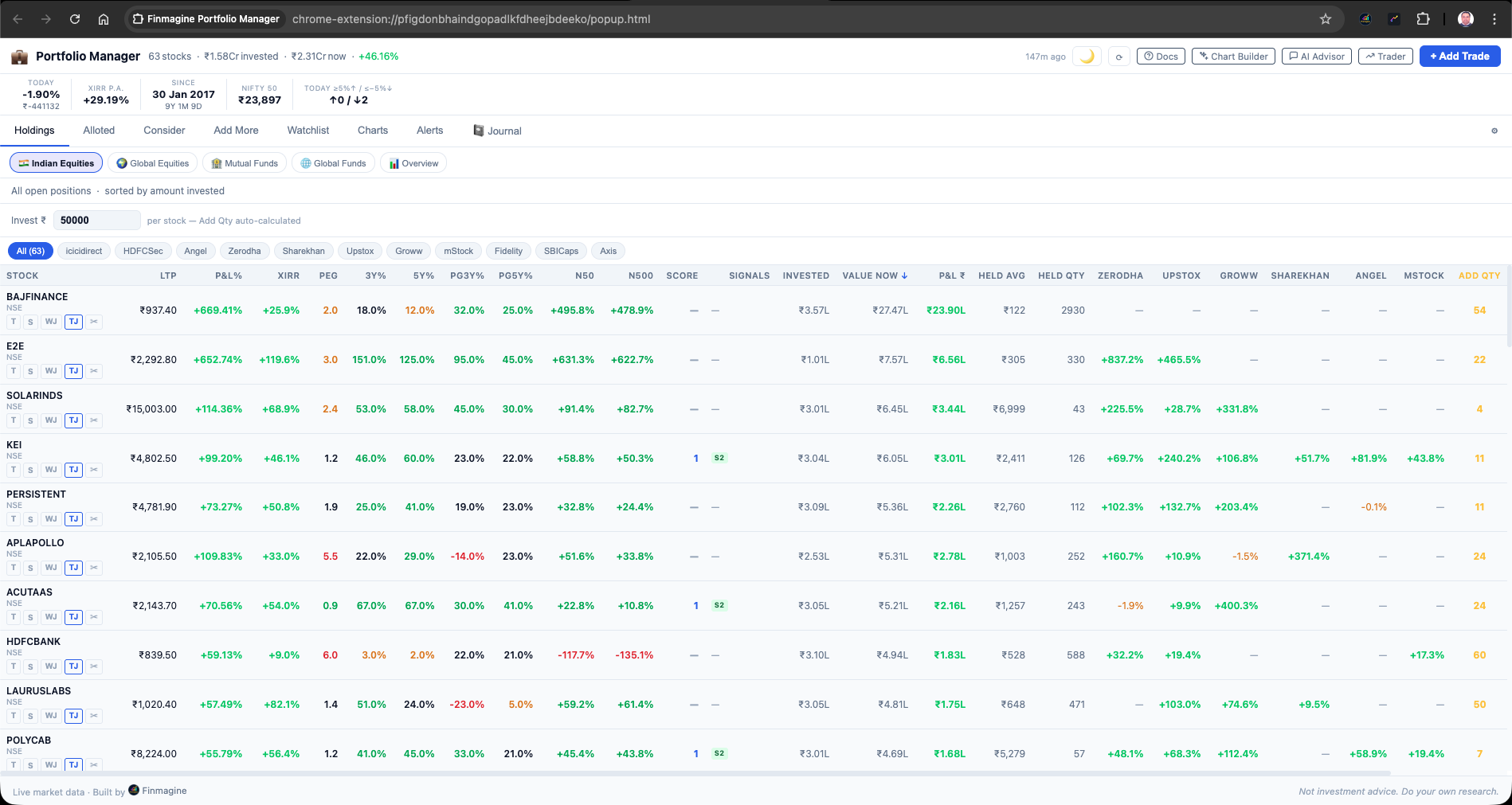Screen dimensions: 1512x805
Task: Open the settings gear beside the tabs row
Action: point(1494,131)
